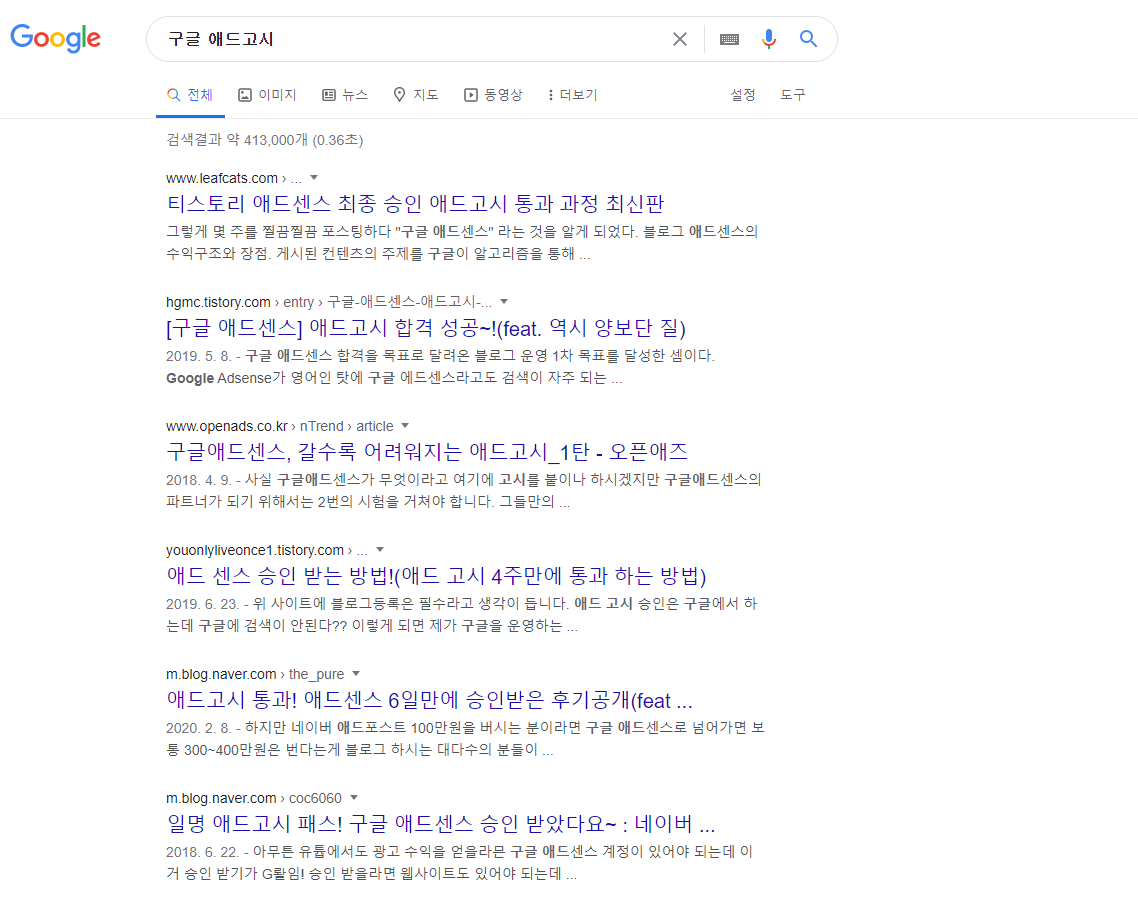The image size is (1138, 910).
Task: Start voice search with microphone icon
Action: 769,38
